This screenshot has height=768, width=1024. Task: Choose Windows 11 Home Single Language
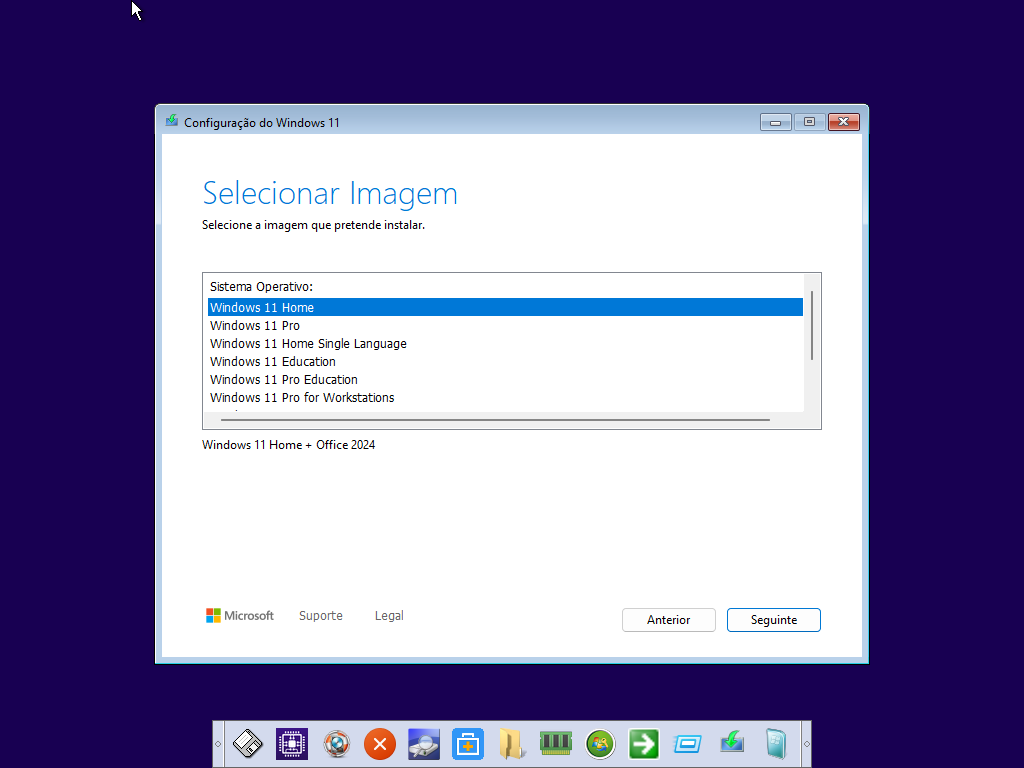pyautogui.click(x=505, y=344)
